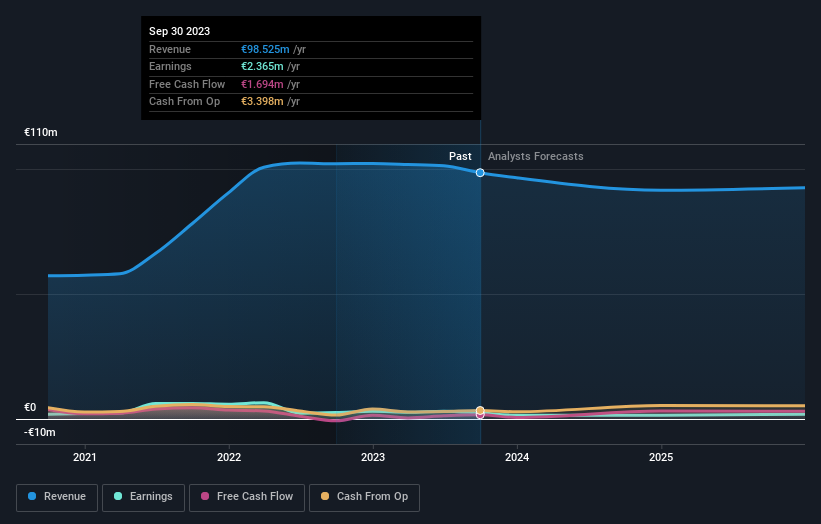
Task: Click the €1.694m free cash flow value
Action: [262, 84]
